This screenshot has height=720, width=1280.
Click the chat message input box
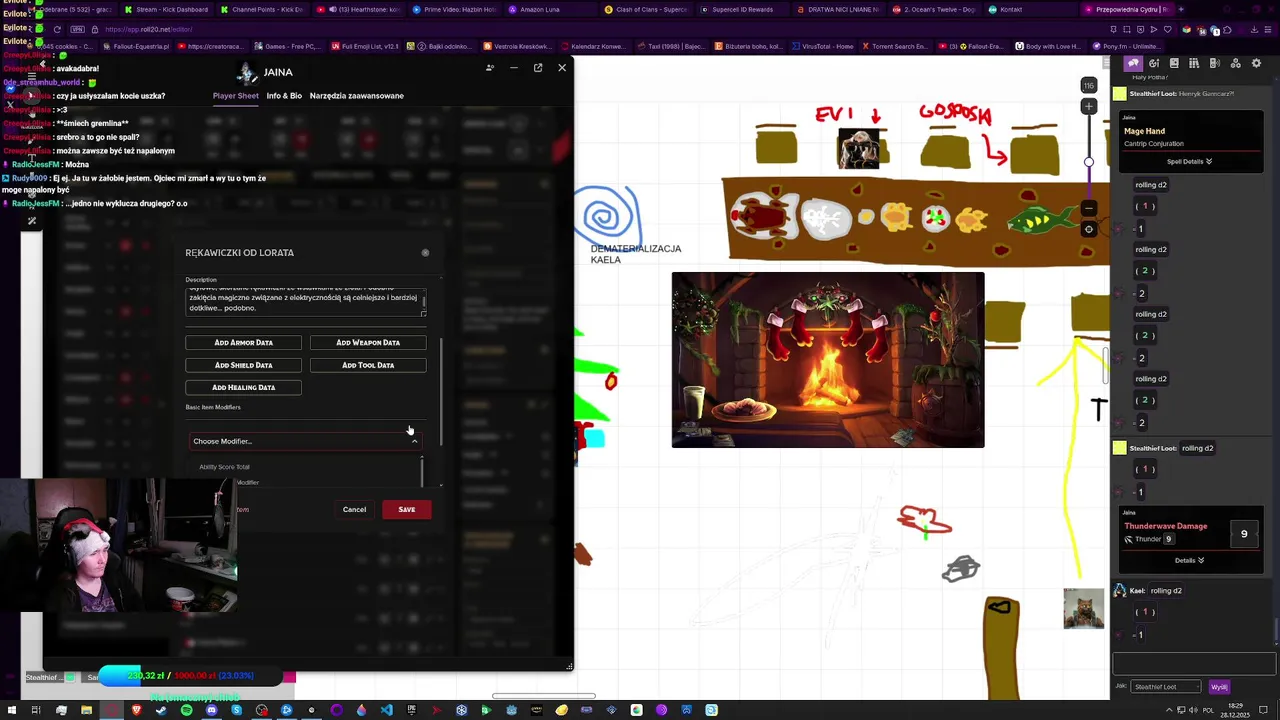(1194, 664)
